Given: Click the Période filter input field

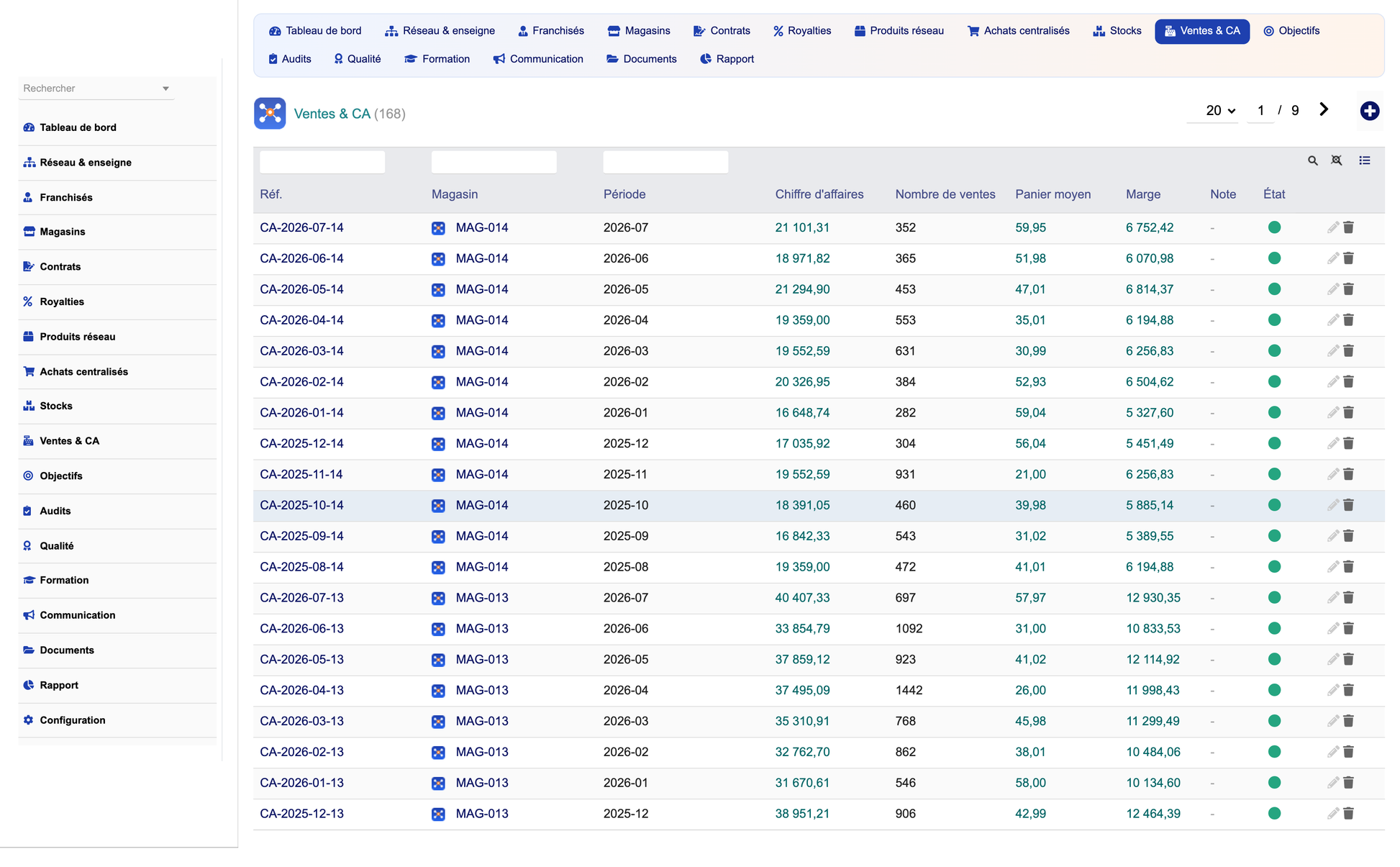Looking at the screenshot, I should click(x=665, y=162).
